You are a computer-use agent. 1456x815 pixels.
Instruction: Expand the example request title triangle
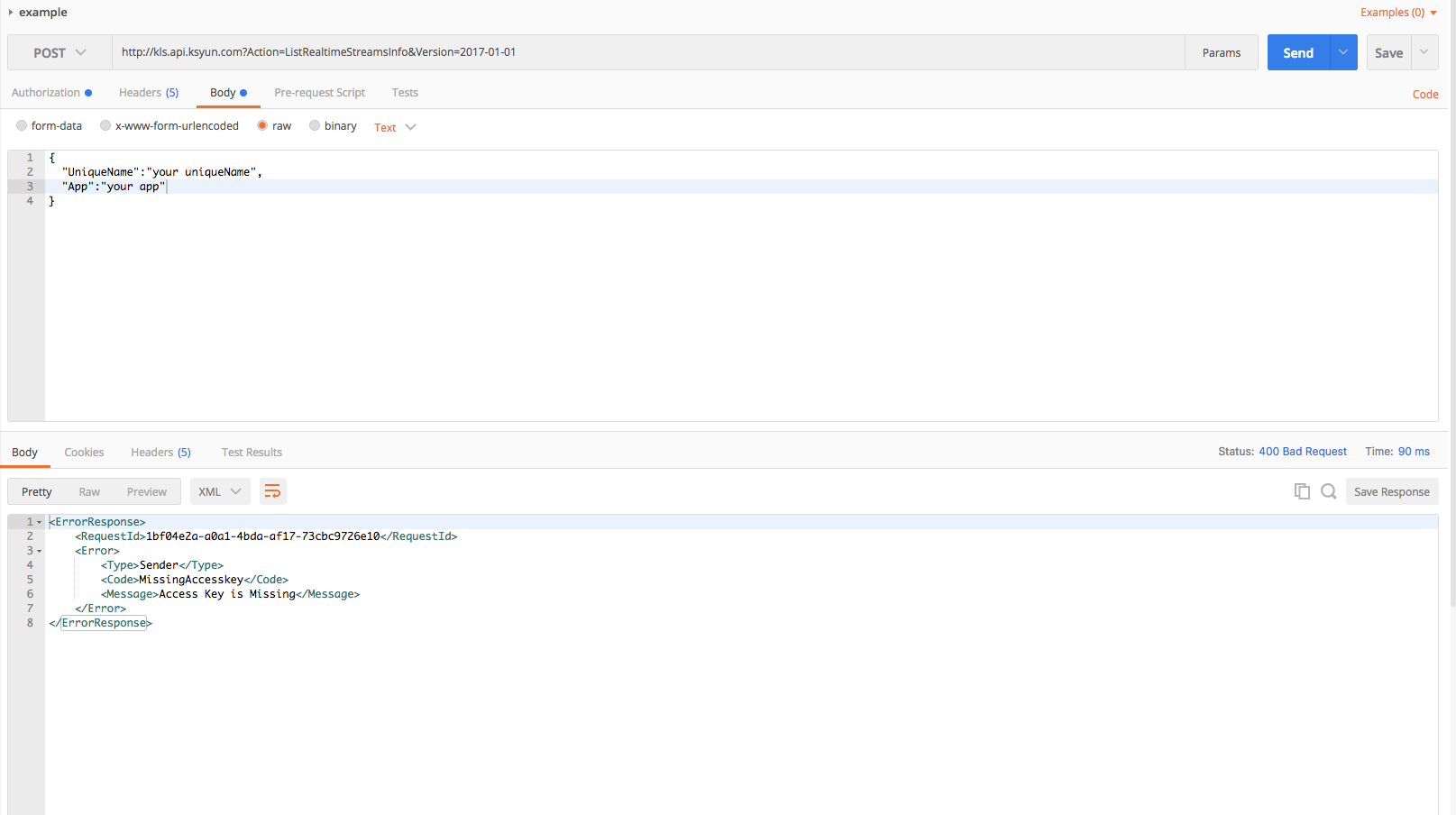coord(11,13)
